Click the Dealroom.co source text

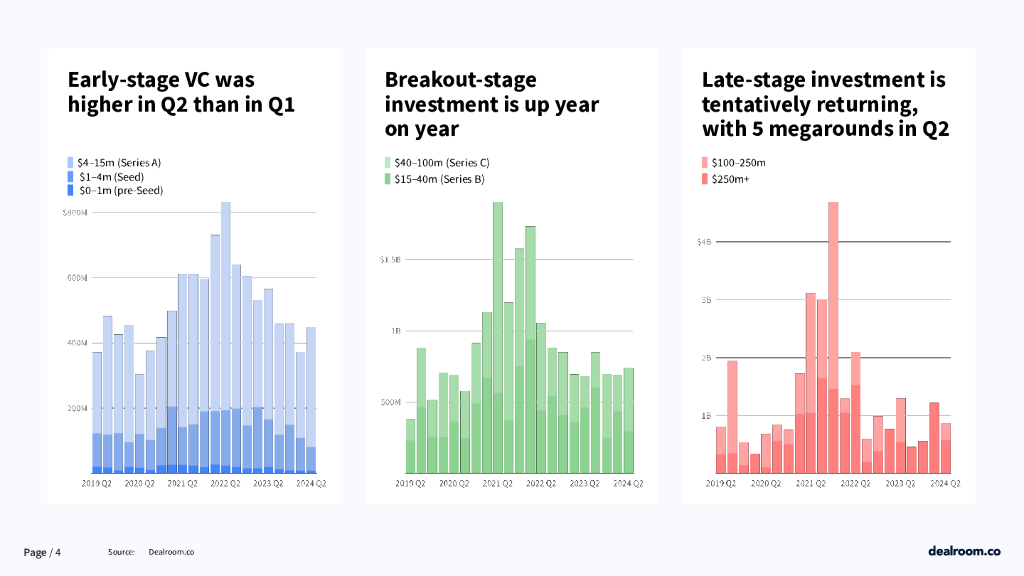click(x=171, y=552)
